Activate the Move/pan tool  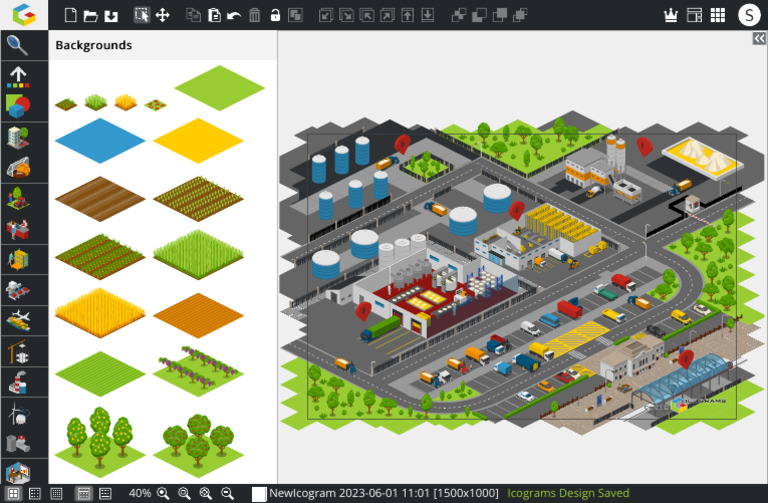(x=163, y=15)
